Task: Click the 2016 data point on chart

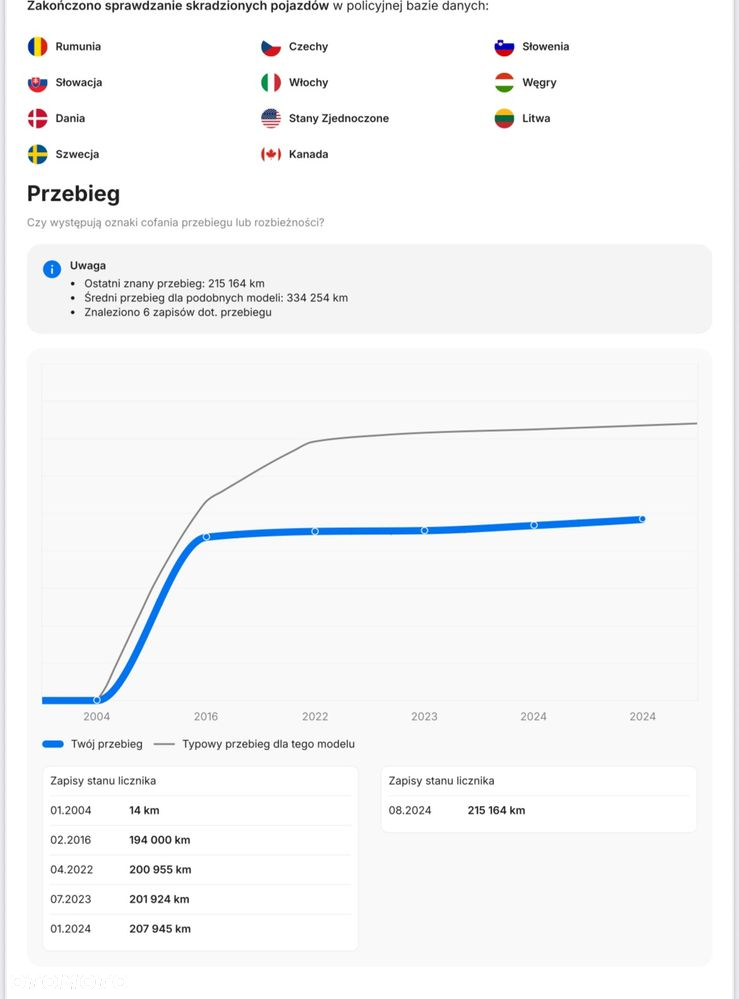Action: (x=207, y=537)
